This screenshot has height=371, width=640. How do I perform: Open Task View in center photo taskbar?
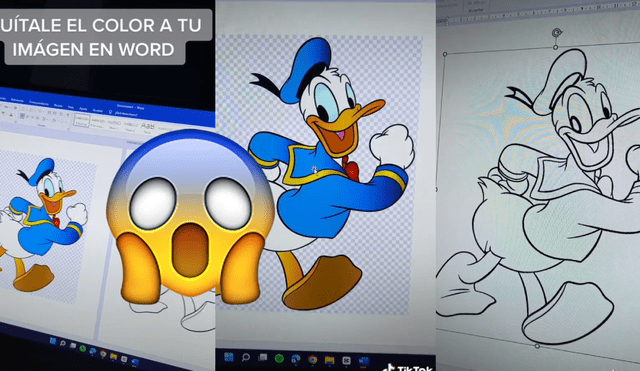tap(262, 358)
